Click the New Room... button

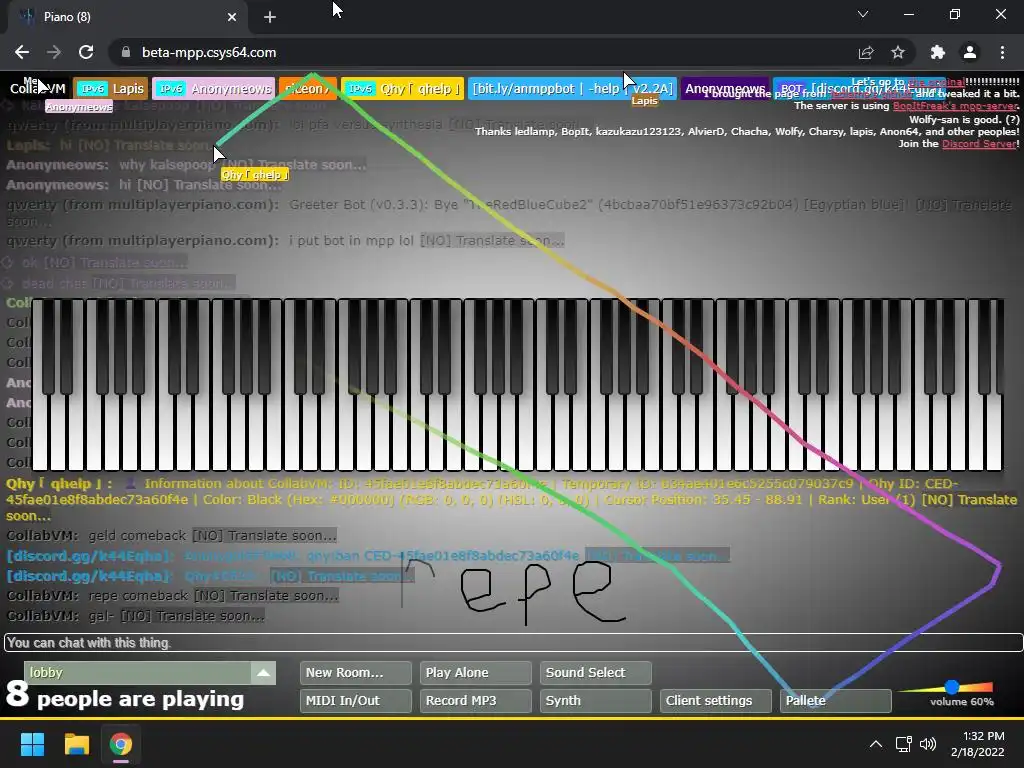click(x=355, y=673)
